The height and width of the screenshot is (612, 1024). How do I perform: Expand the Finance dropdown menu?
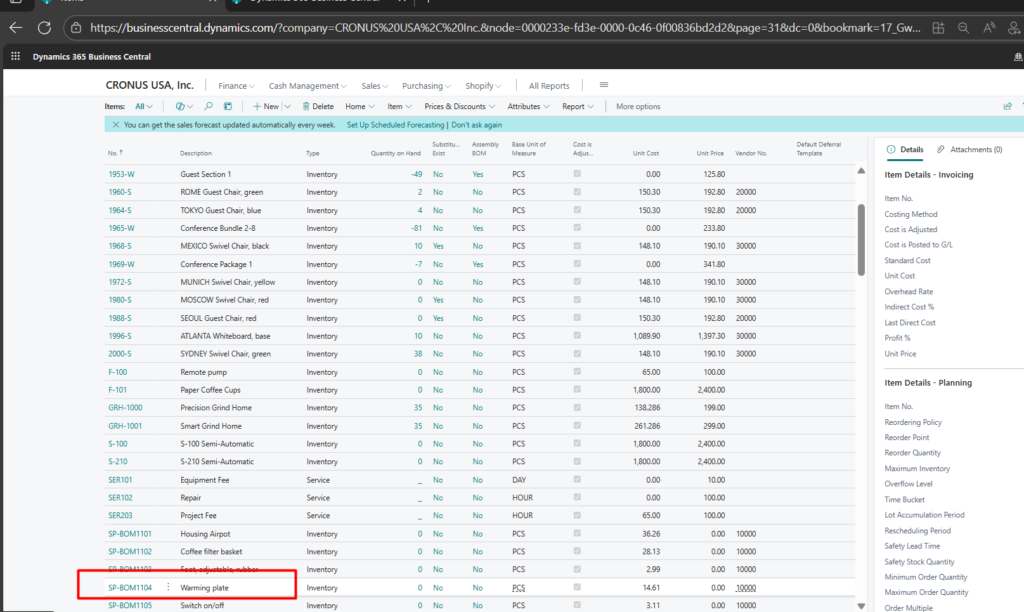click(x=236, y=86)
